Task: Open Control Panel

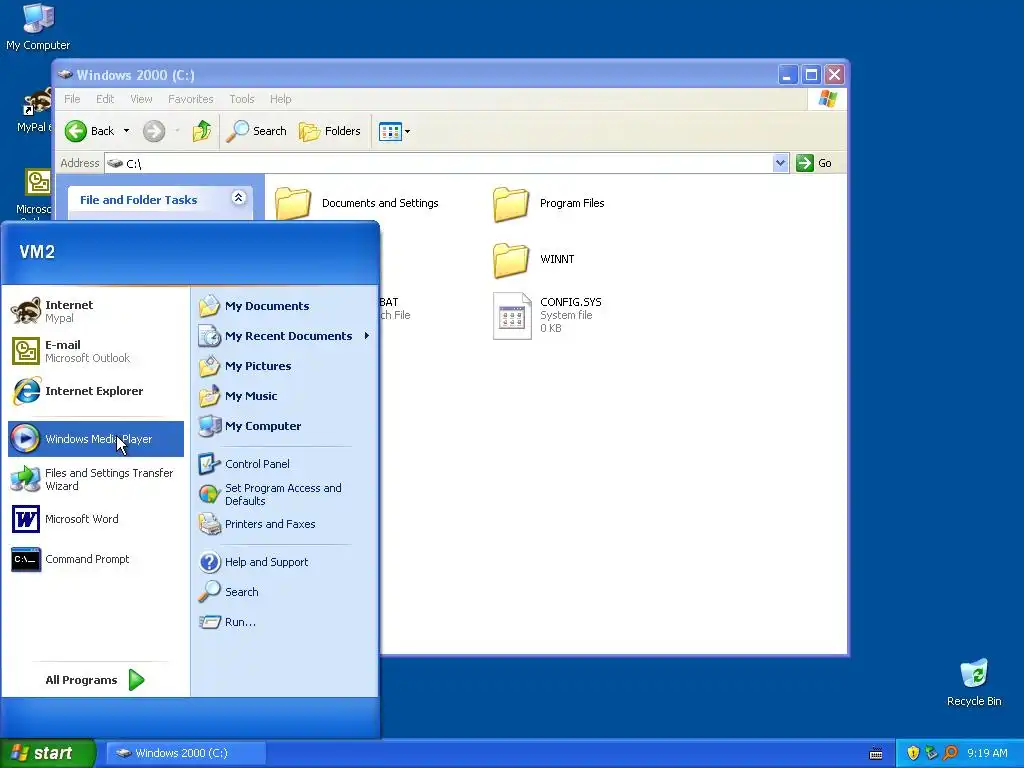Action: coord(285,464)
